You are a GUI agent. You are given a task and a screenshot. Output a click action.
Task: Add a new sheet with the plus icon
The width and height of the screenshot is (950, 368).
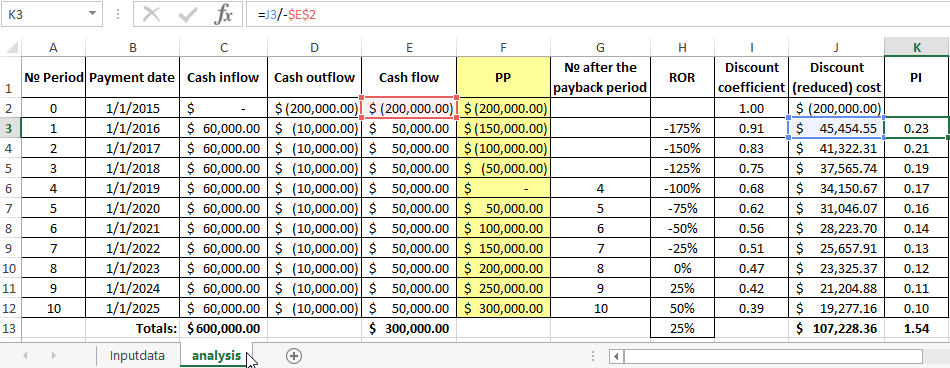point(294,356)
